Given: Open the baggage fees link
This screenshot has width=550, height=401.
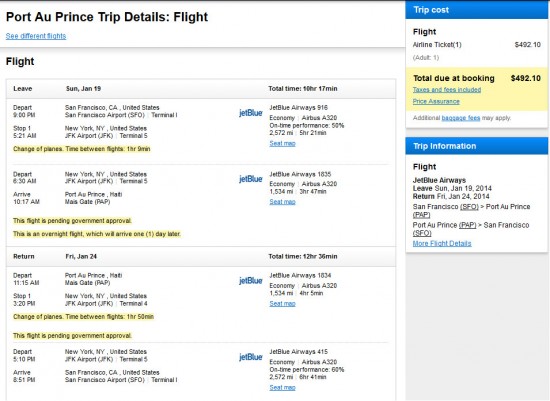Looking at the screenshot, I should click(461, 118).
